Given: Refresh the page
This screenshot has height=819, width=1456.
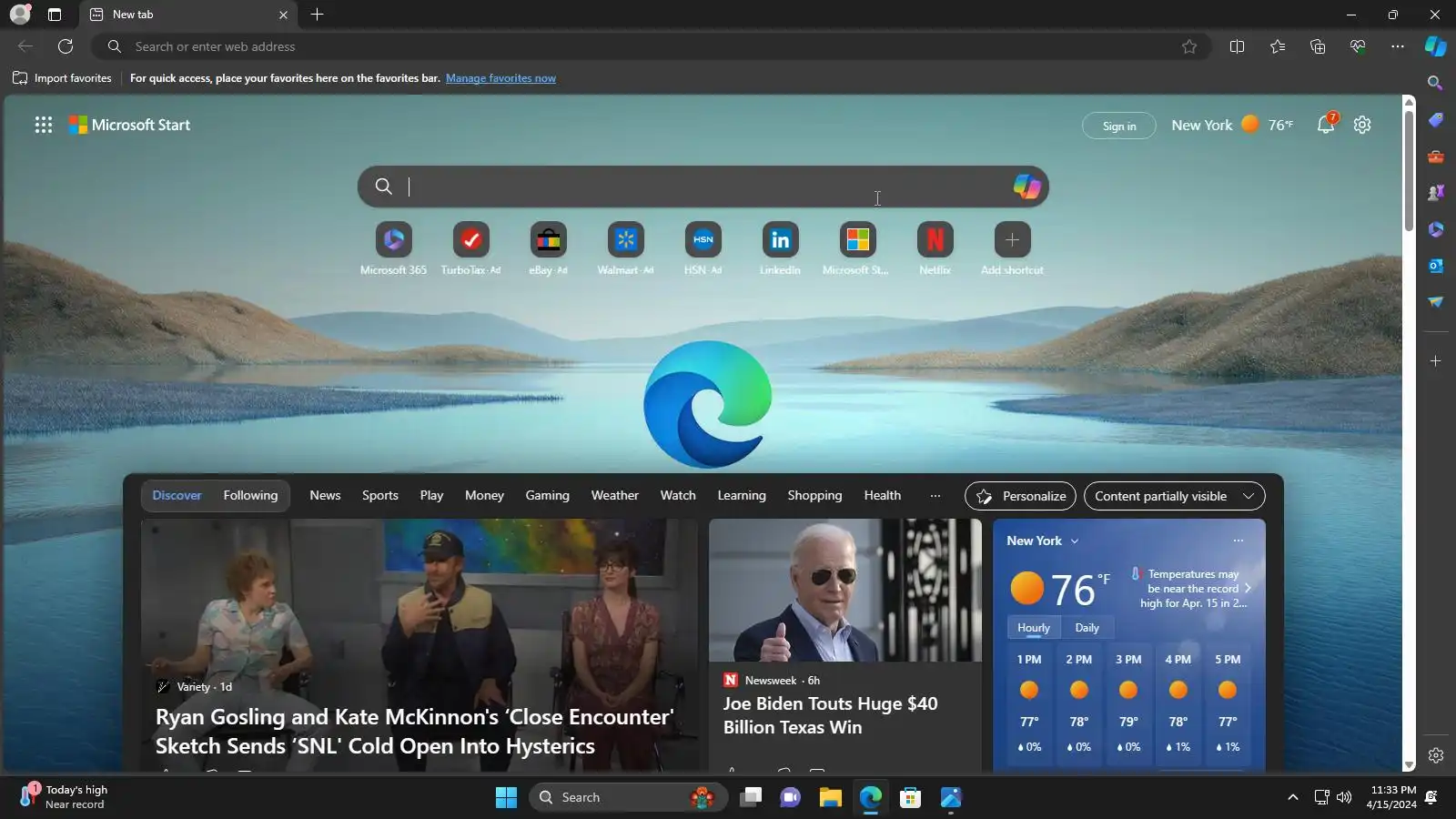Looking at the screenshot, I should click(x=66, y=46).
